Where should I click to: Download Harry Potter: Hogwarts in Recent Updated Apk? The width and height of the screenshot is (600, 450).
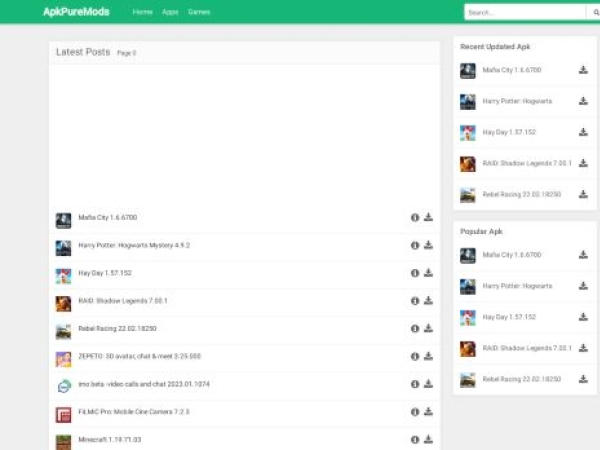click(x=583, y=102)
